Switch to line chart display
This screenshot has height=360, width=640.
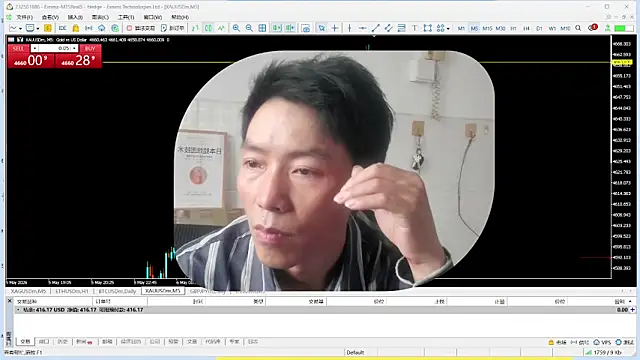click(x=221, y=28)
